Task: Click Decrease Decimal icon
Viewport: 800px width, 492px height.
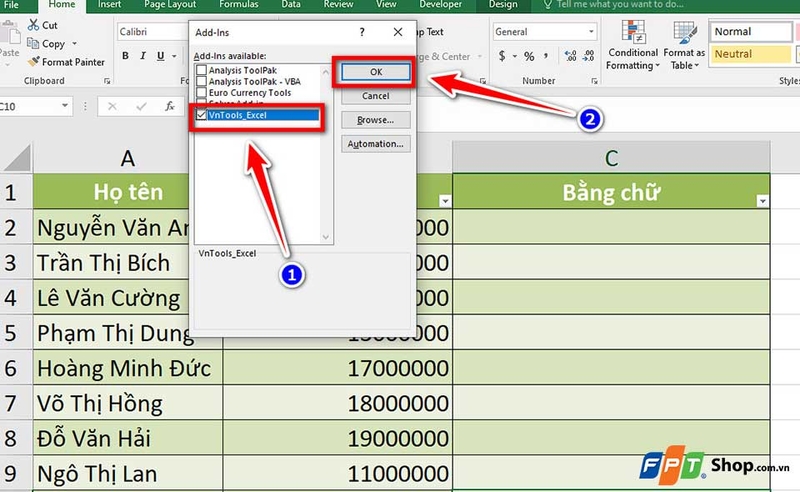Action: pyautogui.click(x=588, y=56)
